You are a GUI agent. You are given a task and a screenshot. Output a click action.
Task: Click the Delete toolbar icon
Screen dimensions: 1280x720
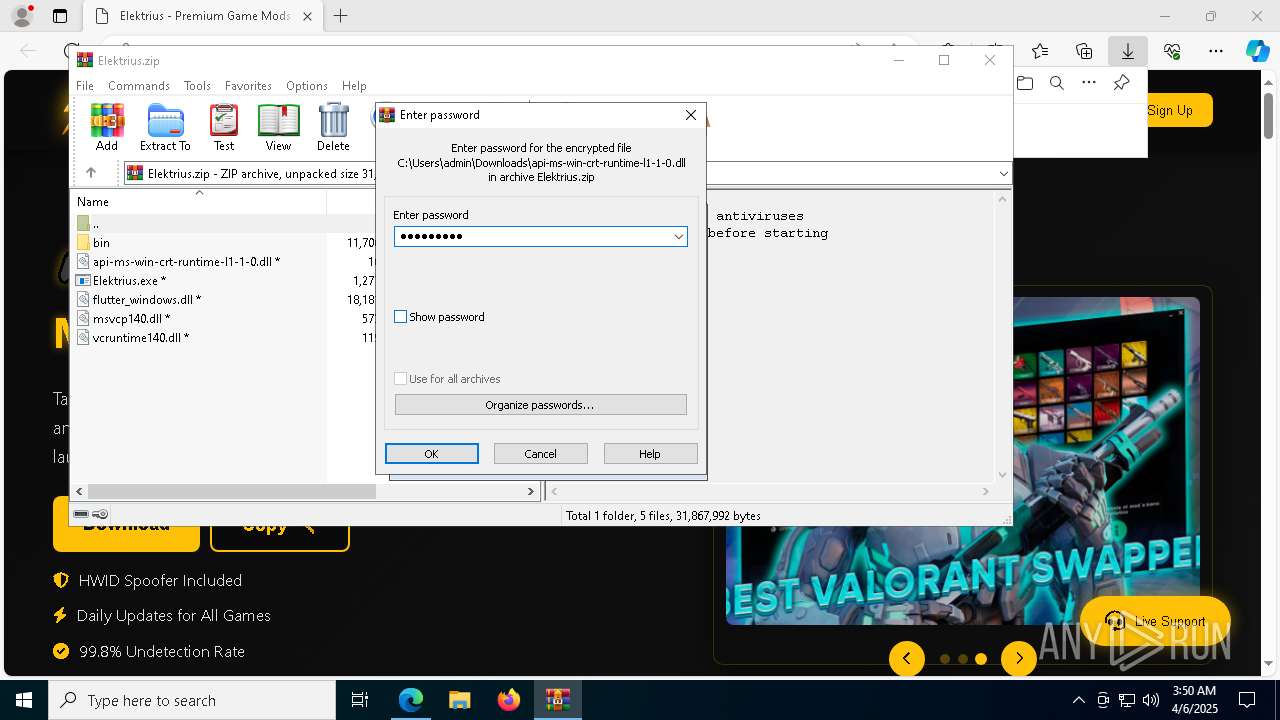(333, 127)
